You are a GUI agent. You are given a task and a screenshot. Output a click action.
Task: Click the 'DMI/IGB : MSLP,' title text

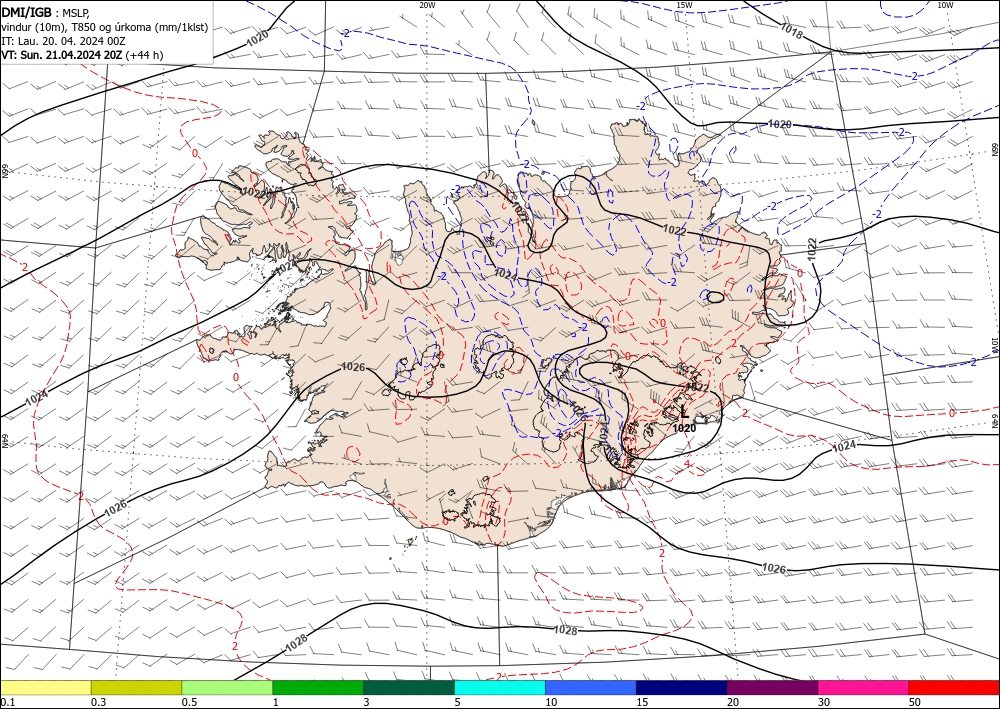pos(46,13)
